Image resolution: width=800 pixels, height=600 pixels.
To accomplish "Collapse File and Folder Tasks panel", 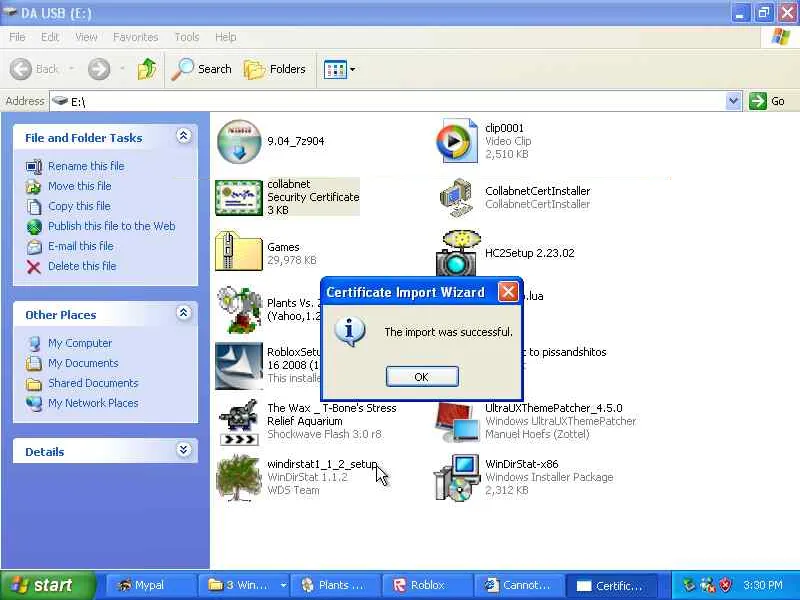I will click(x=184, y=136).
